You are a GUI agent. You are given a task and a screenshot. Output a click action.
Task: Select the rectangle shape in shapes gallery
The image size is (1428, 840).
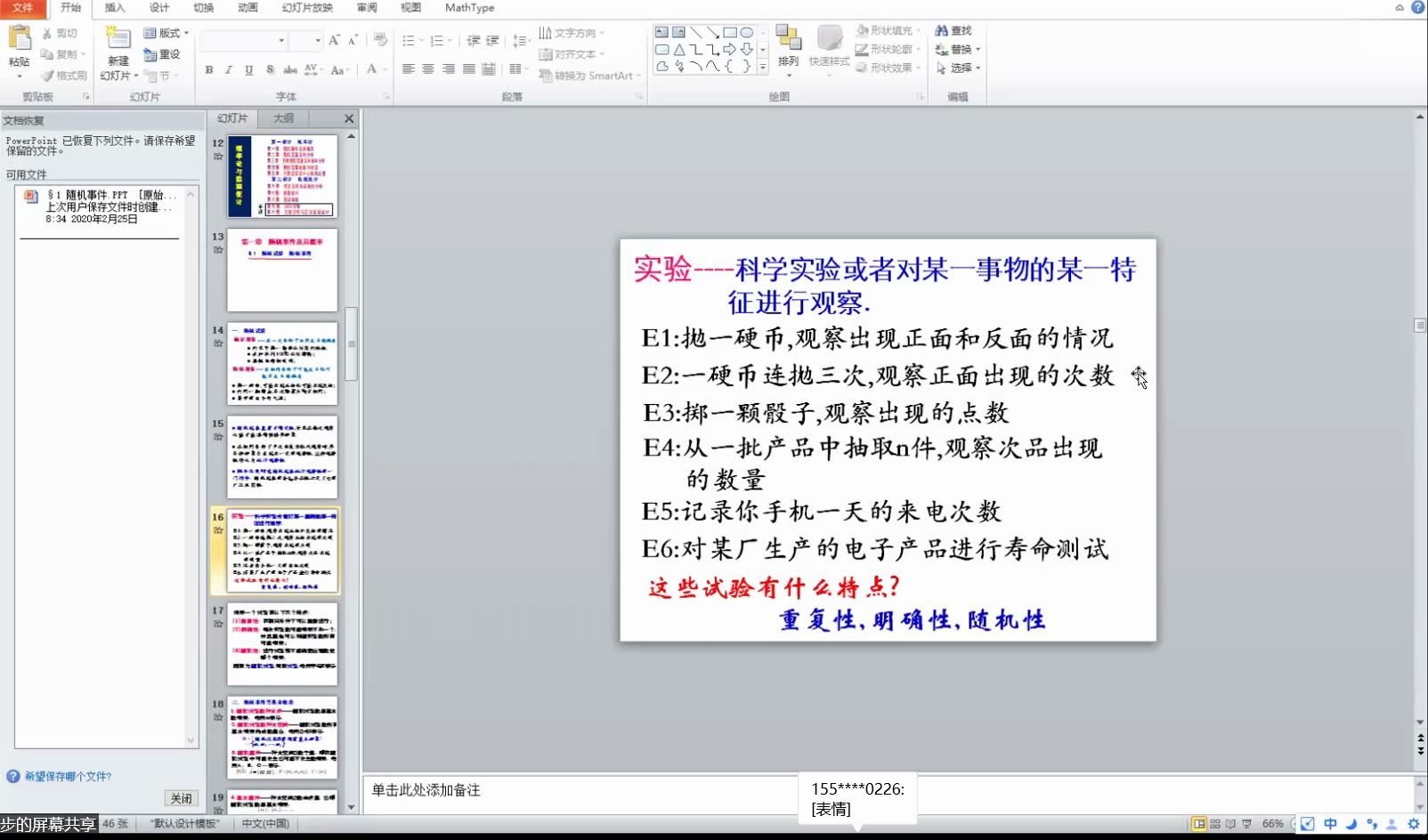[730, 32]
